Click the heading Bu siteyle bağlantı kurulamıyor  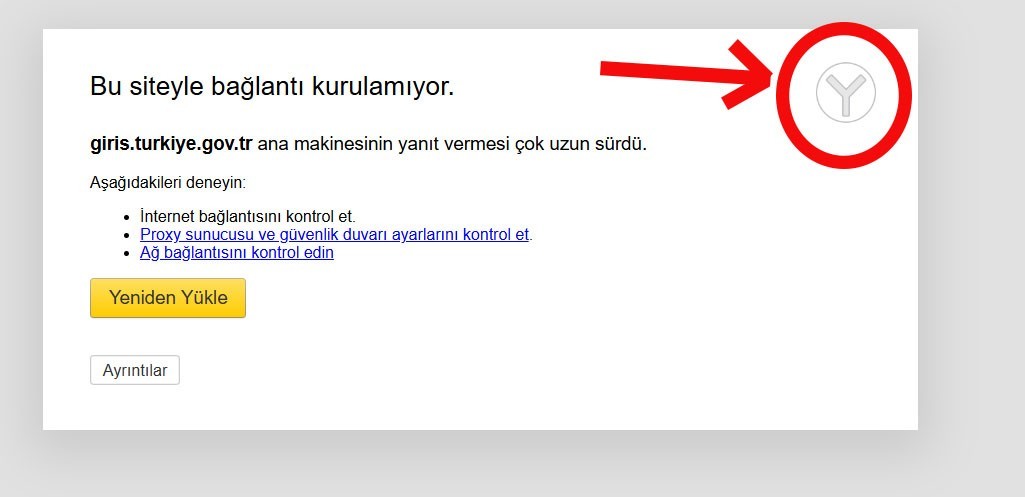pyautogui.click(x=272, y=86)
